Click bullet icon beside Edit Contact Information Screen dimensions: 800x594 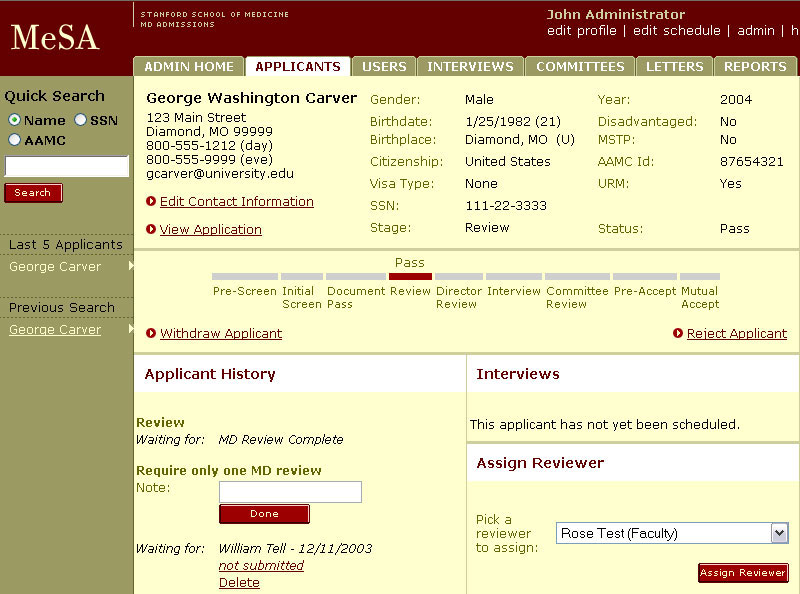point(151,202)
